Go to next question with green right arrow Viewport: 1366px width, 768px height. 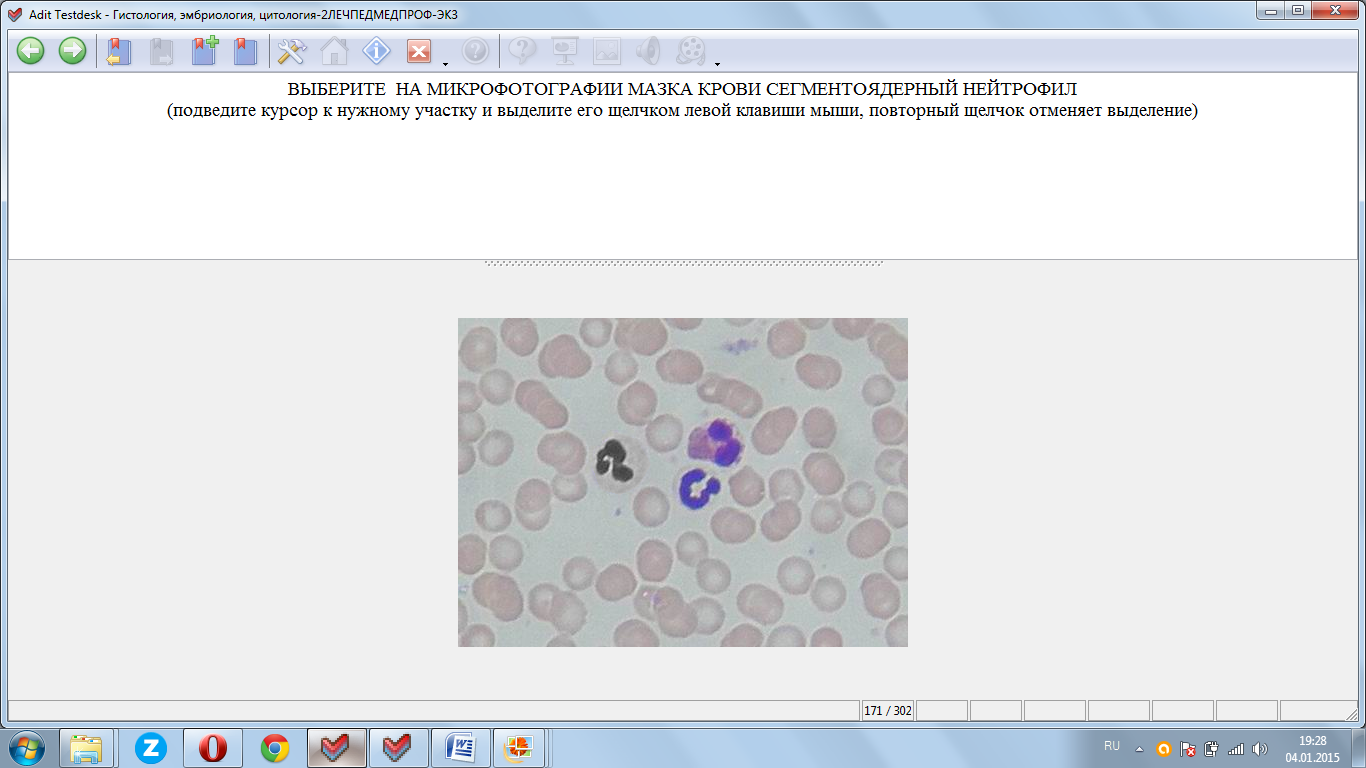72,51
